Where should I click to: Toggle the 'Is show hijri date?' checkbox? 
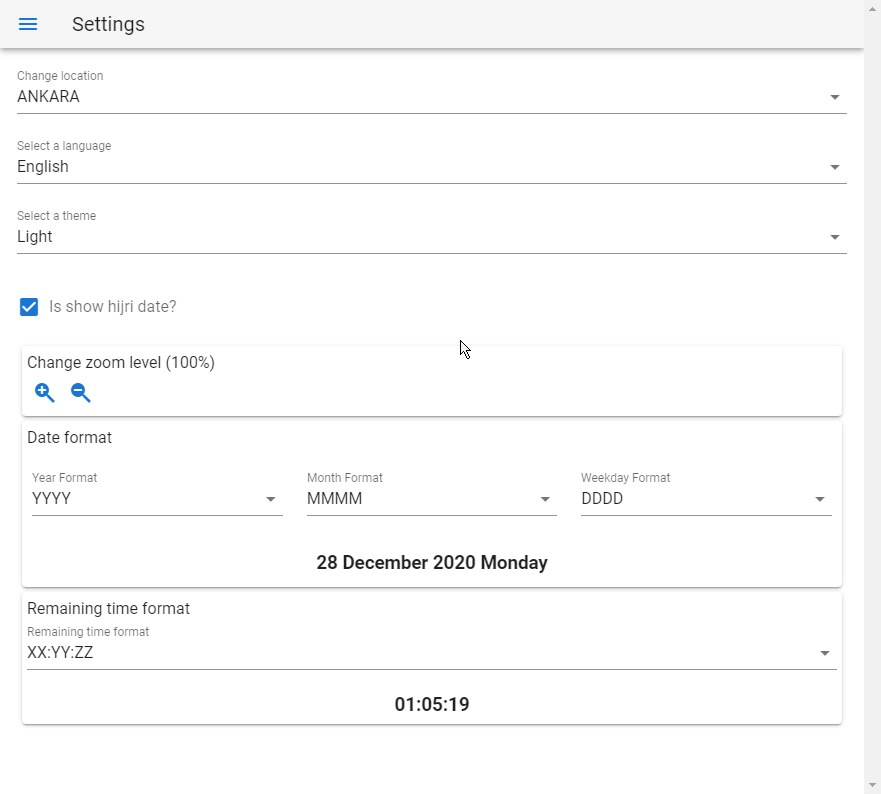[x=29, y=307]
